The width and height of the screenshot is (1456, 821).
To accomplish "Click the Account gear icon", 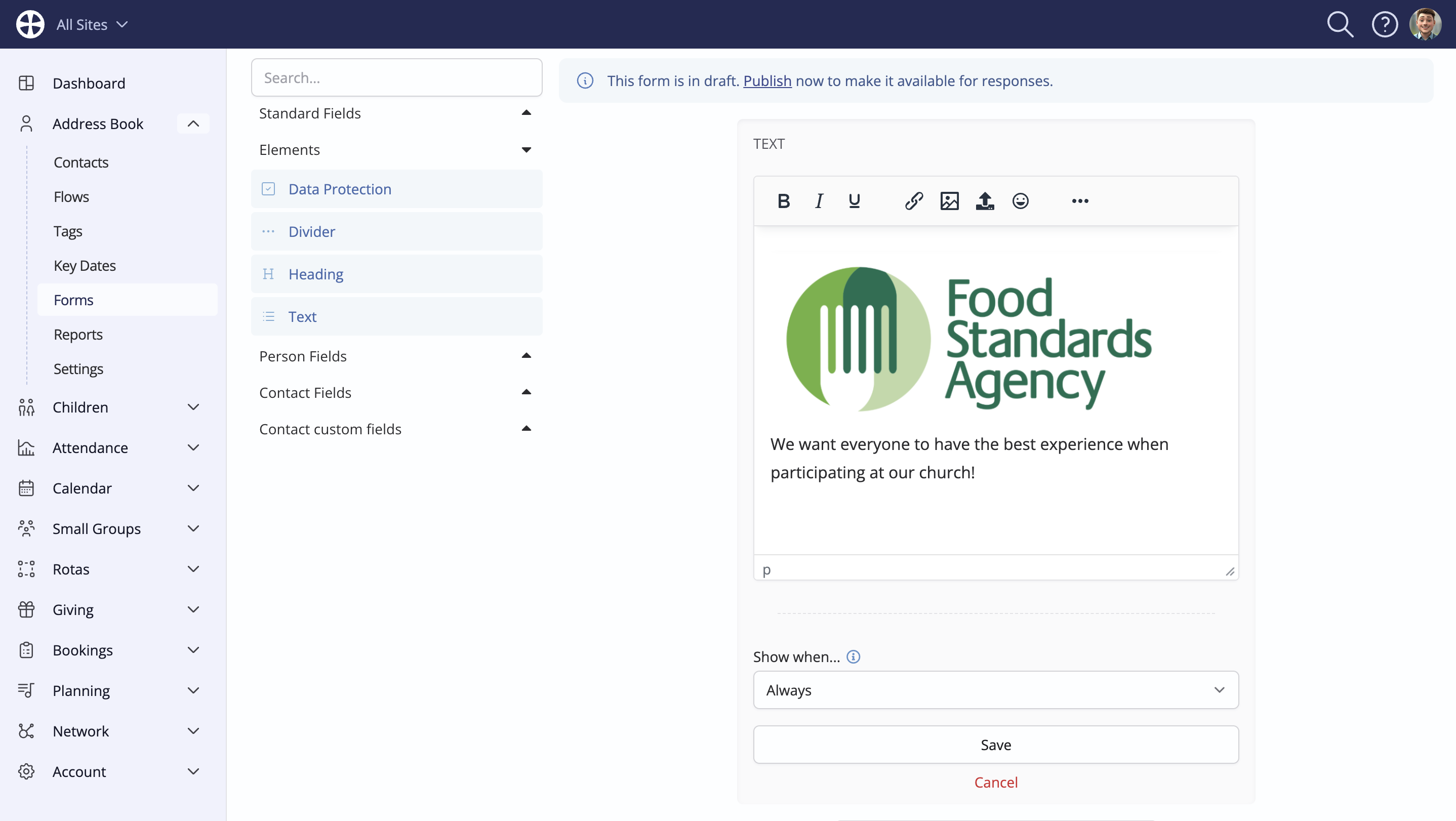I will (26, 772).
